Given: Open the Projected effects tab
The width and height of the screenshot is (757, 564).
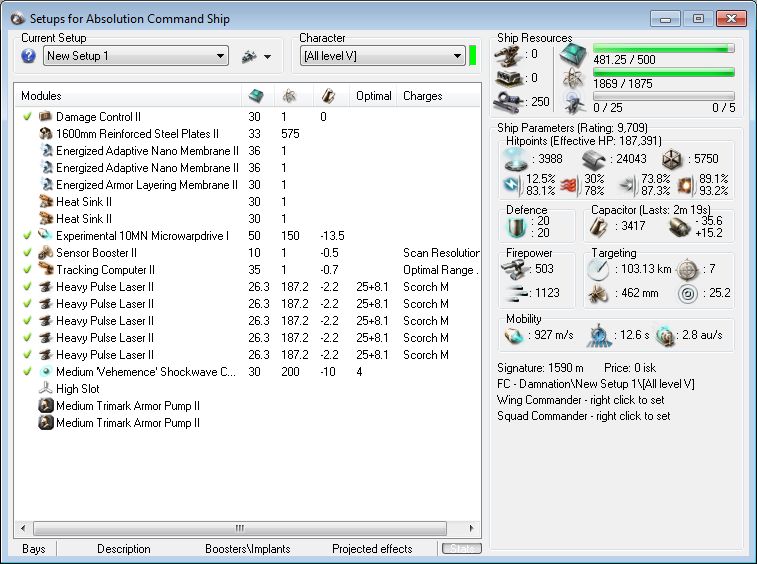Looking at the screenshot, I should (372, 549).
